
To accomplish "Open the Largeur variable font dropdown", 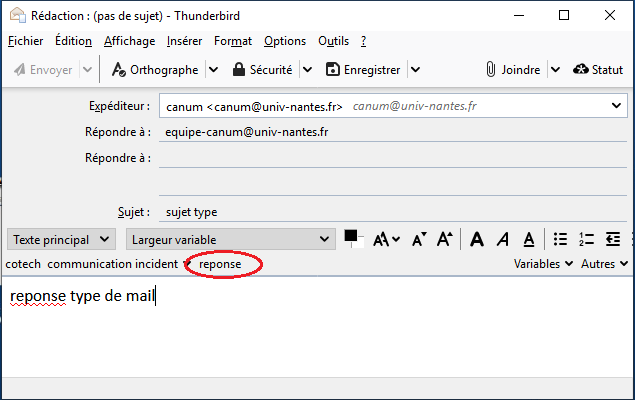I will point(230,240).
